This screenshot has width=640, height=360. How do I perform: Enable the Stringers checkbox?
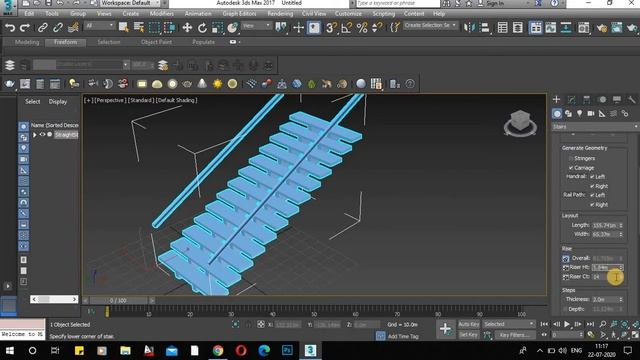[571, 158]
